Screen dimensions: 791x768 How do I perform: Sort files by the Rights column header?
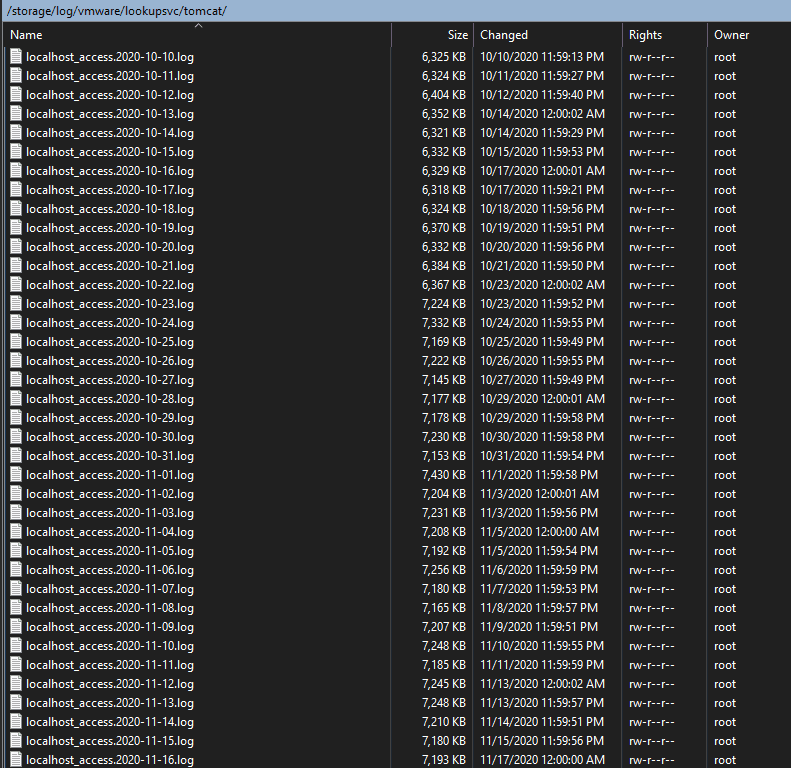pyautogui.click(x=664, y=35)
